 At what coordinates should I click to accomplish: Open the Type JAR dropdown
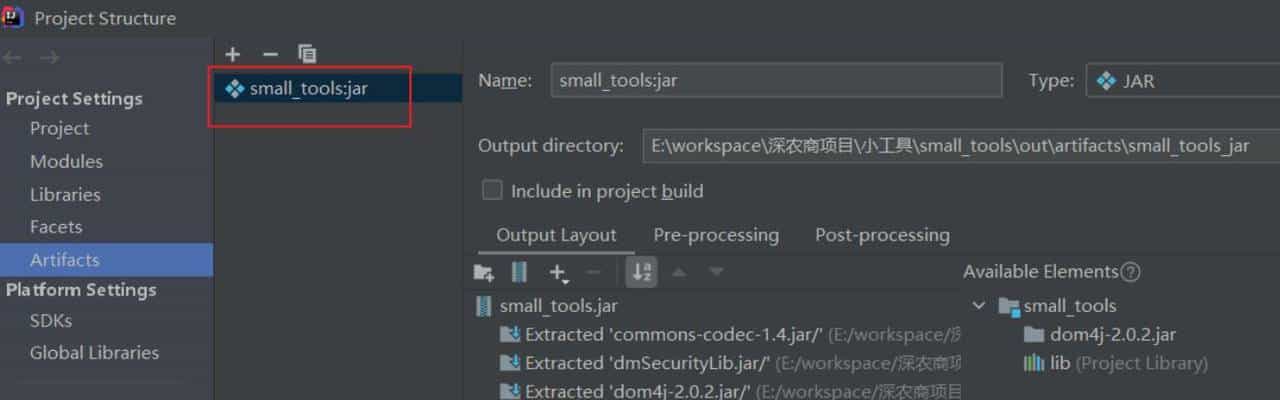point(1183,80)
